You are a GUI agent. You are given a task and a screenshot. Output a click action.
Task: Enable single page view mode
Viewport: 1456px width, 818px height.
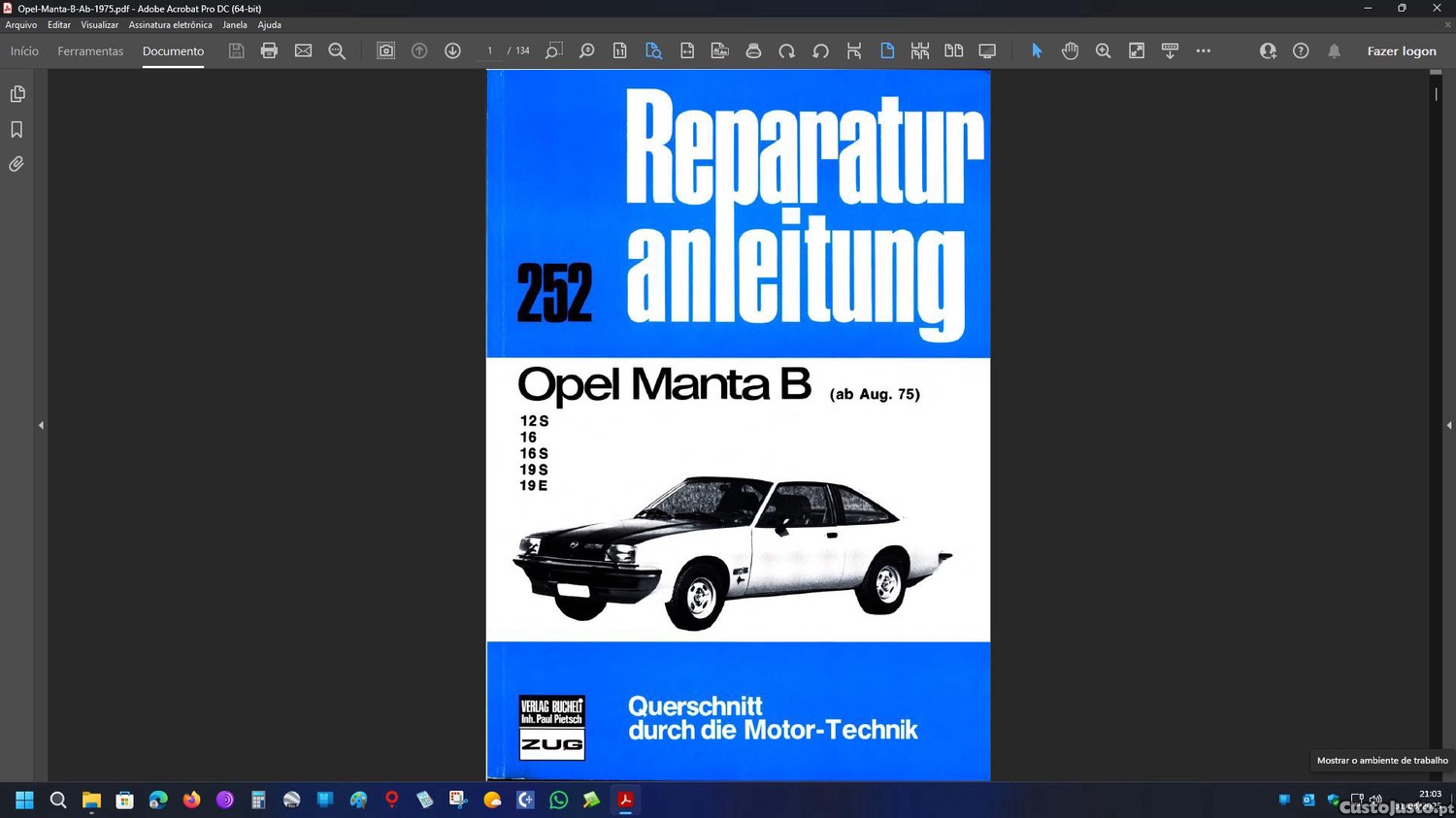887,50
